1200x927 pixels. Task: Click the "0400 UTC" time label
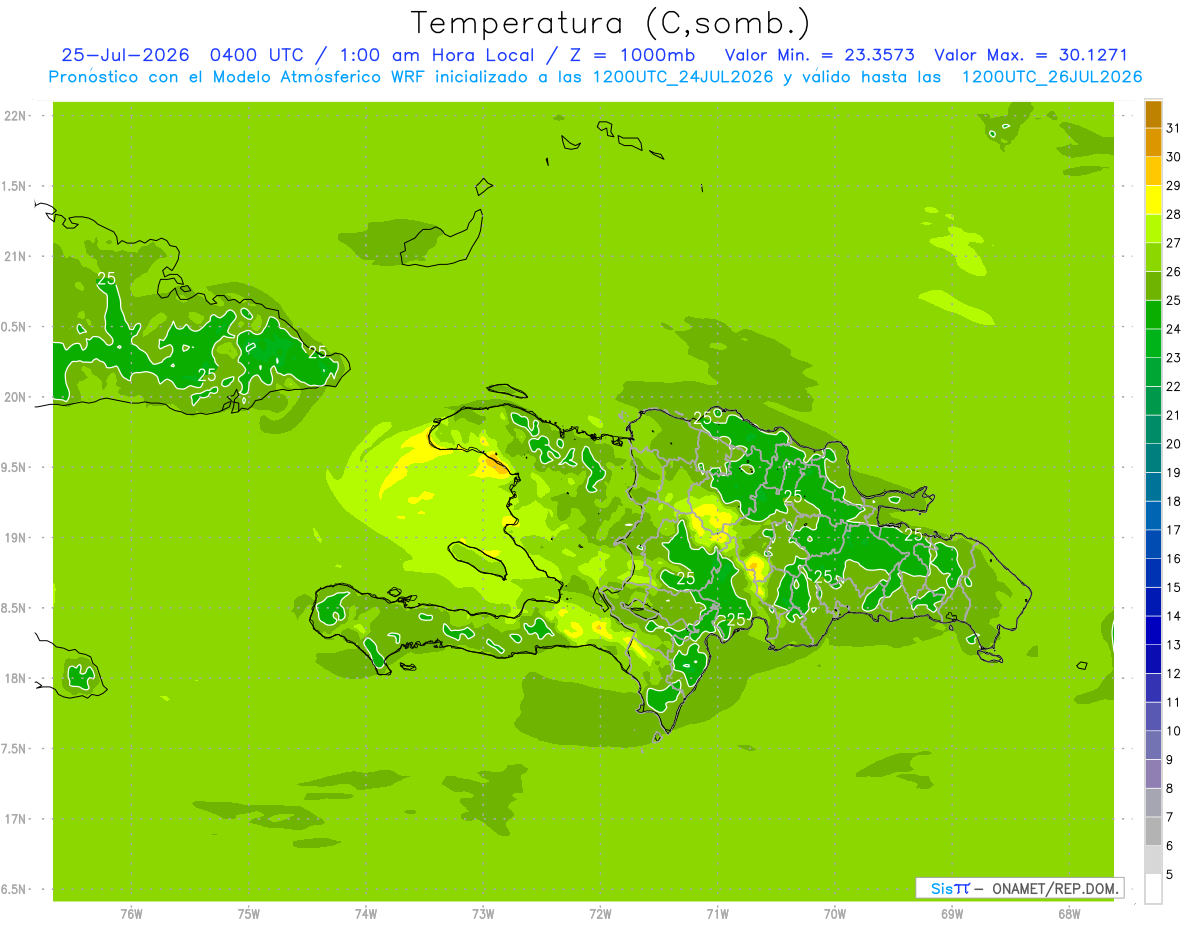tap(259, 55)
